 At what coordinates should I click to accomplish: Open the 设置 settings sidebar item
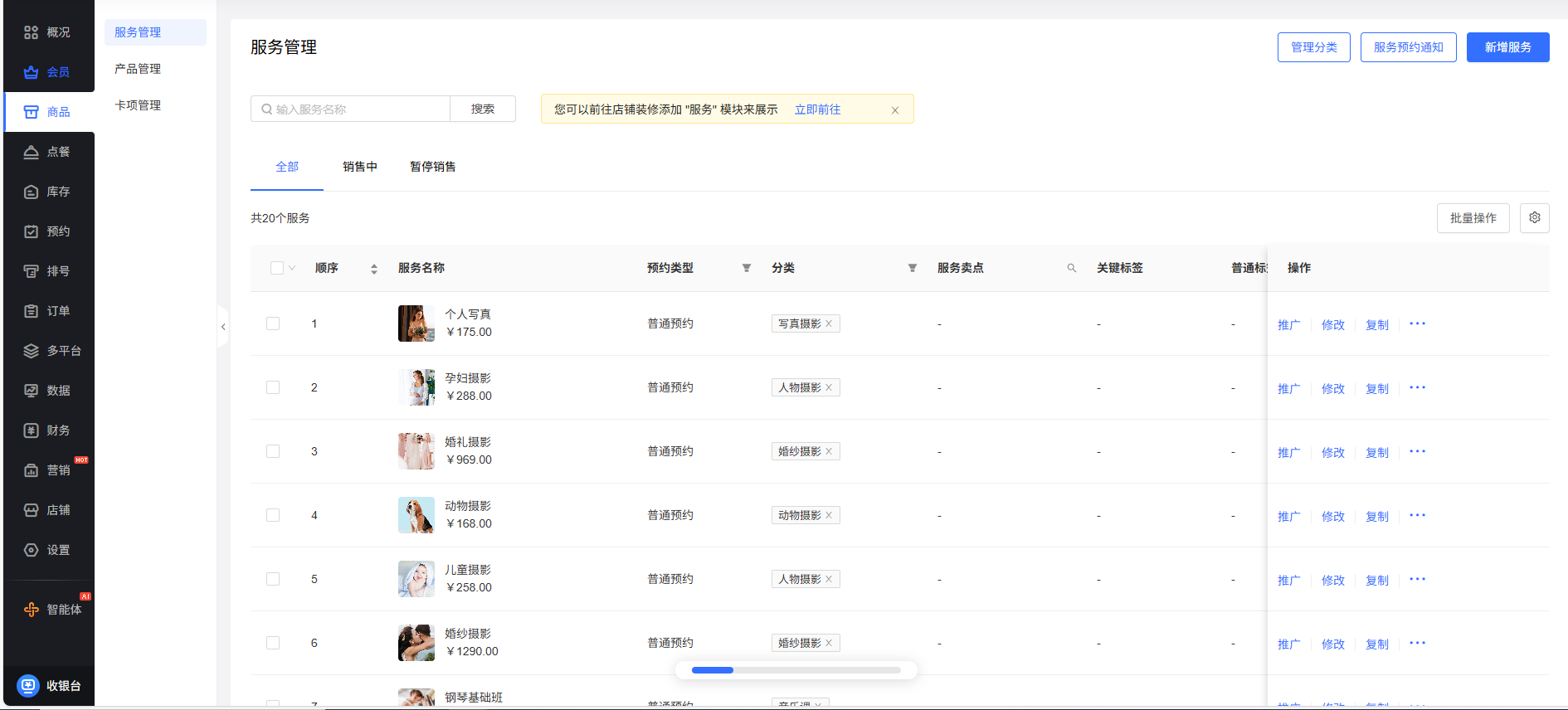pyautogui.click(x=49, y=550)
